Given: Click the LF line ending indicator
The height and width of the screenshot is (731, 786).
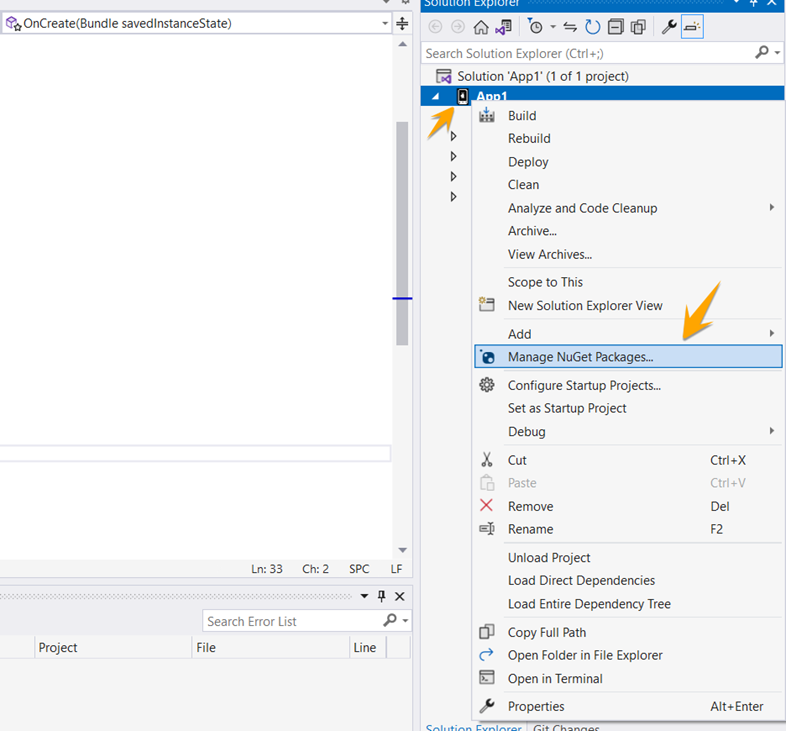Looking at the screenshot, I should (x=396, y=569).
